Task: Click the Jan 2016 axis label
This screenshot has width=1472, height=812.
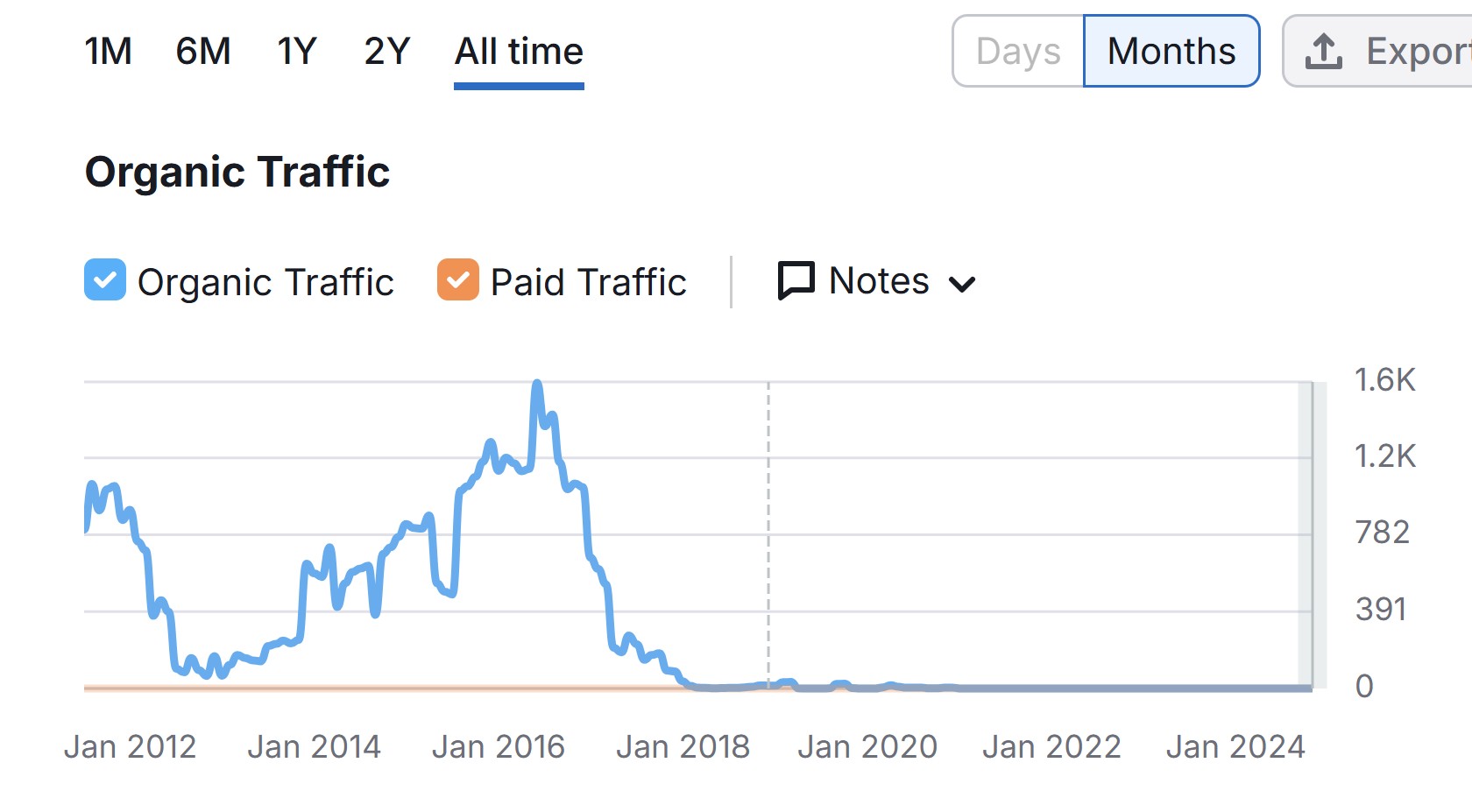Action: click(499, 747)
